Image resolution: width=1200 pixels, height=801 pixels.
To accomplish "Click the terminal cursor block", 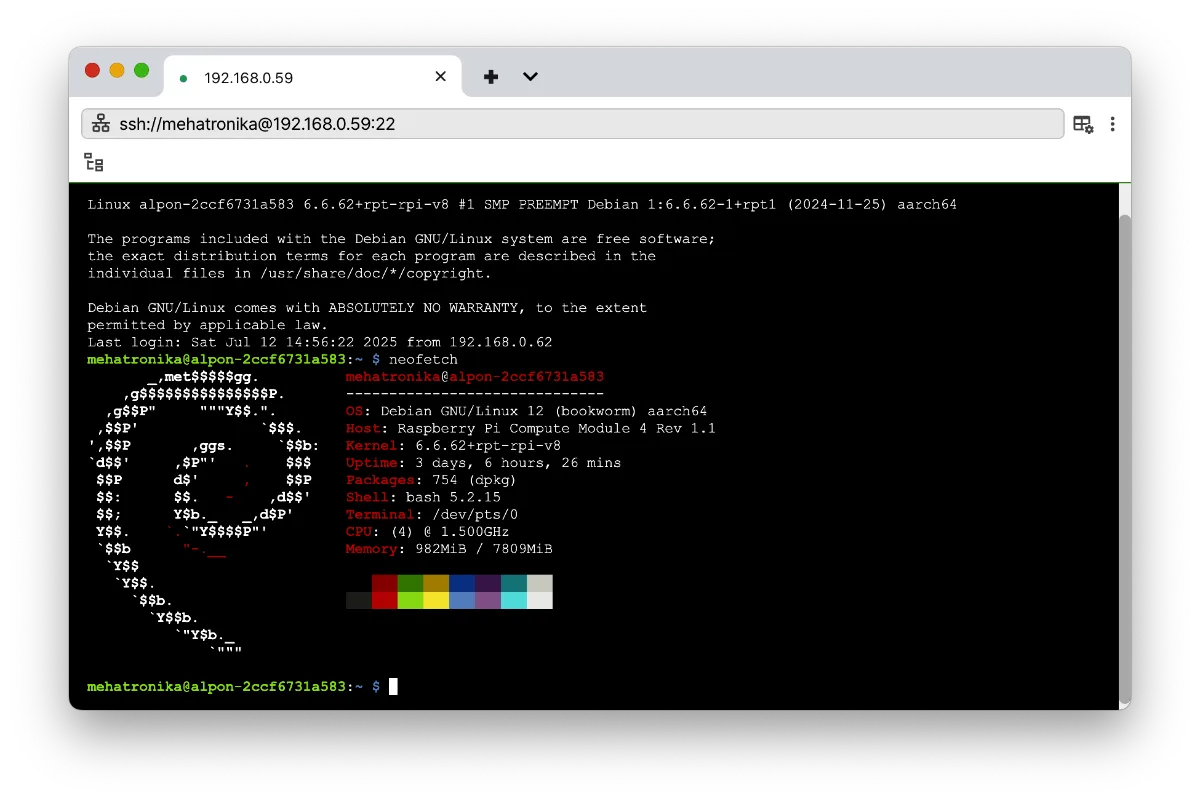I will pos(394,686).
